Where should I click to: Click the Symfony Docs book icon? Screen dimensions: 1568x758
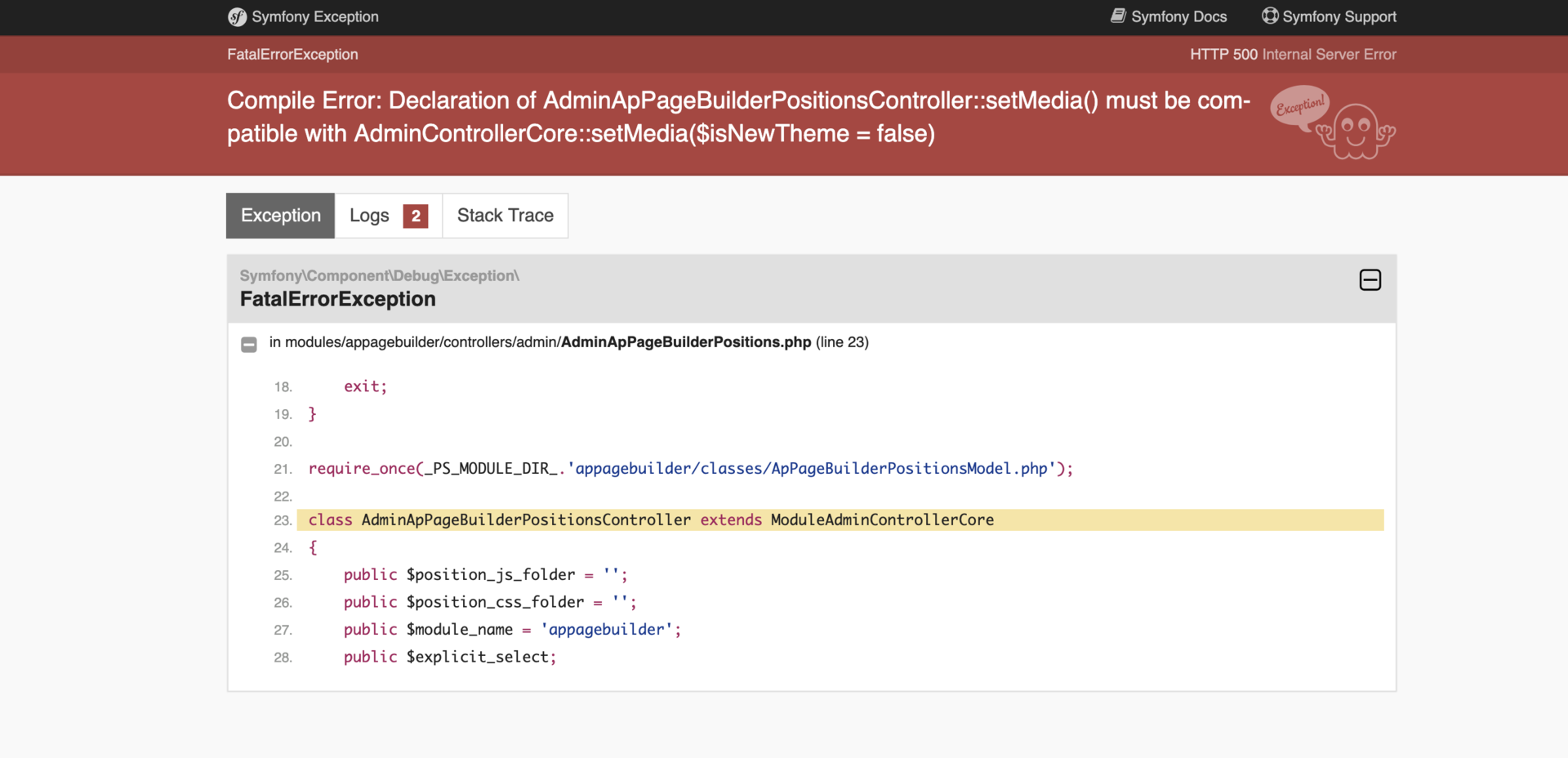point(1118,16)
